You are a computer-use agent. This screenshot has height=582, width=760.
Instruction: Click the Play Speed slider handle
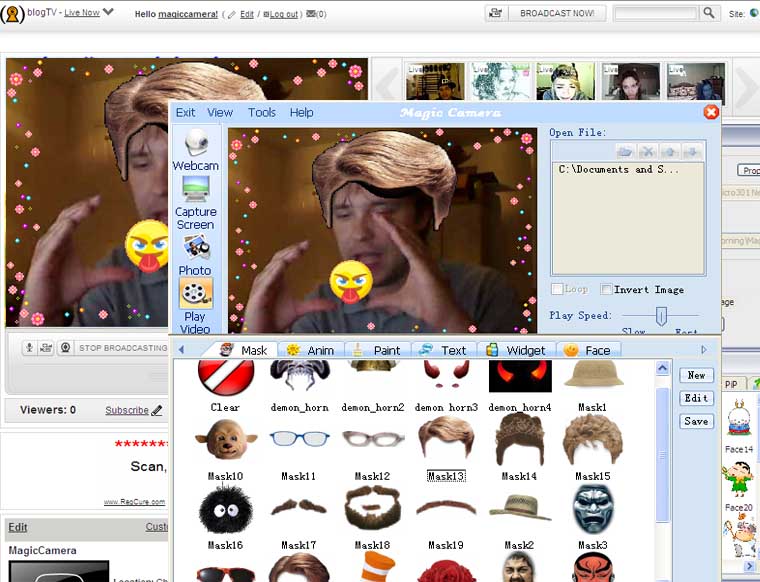[x=660, y=316]
